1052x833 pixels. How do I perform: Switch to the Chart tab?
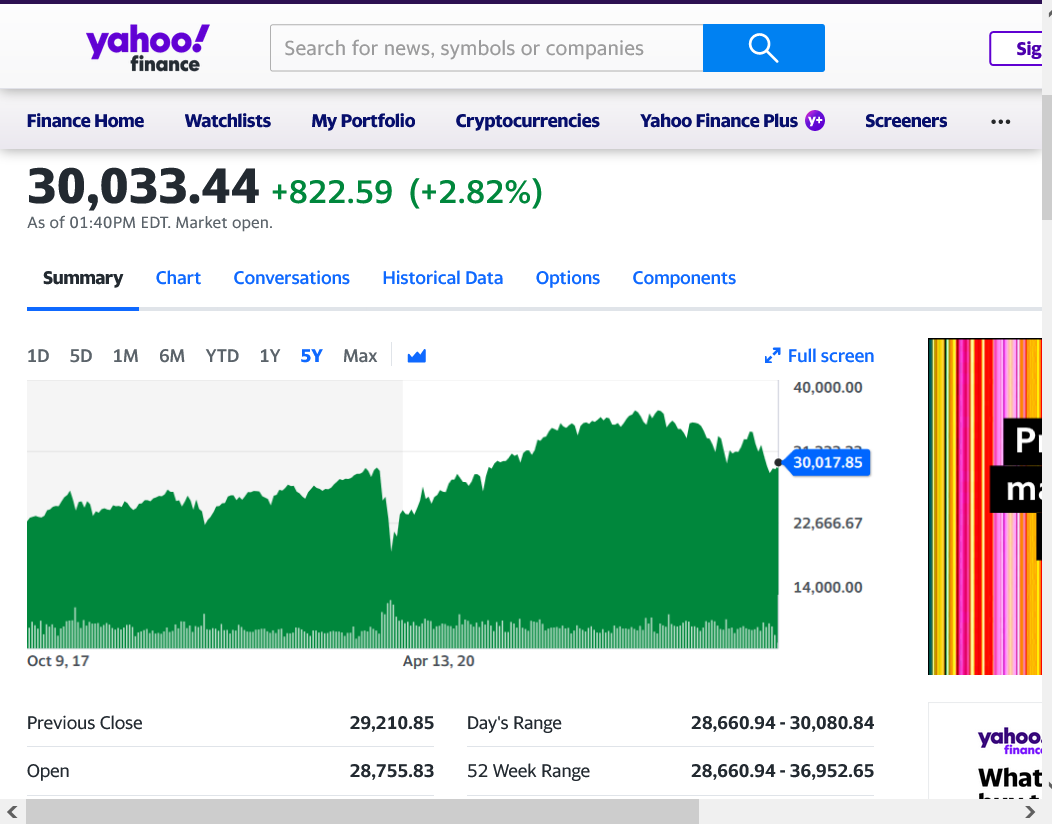click(178, 278)
